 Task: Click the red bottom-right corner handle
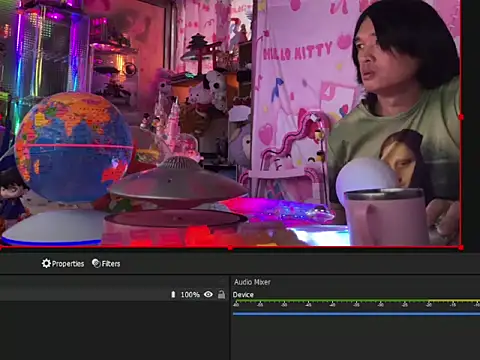(461, 248)
